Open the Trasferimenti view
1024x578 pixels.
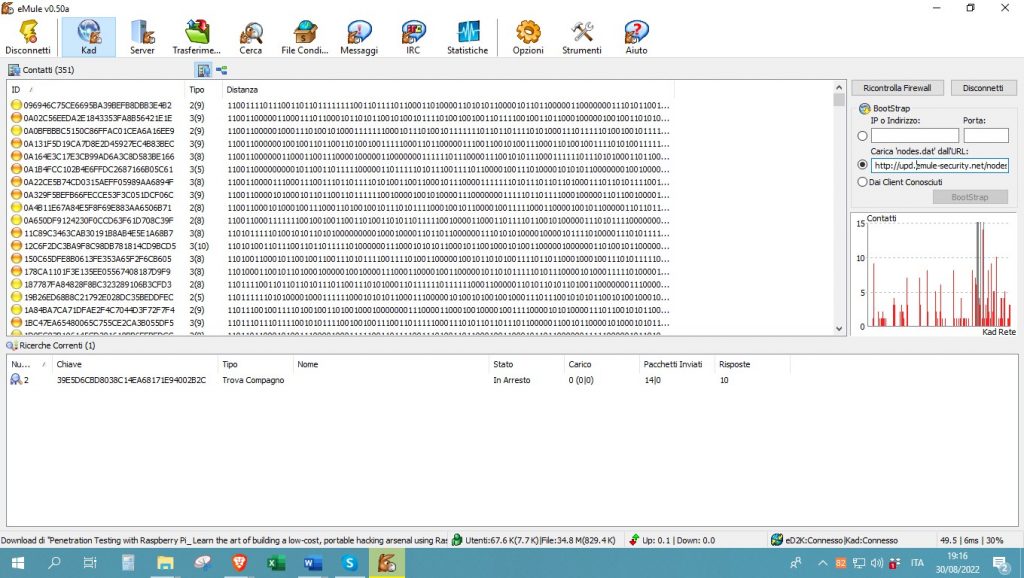(x=196, y=36)
